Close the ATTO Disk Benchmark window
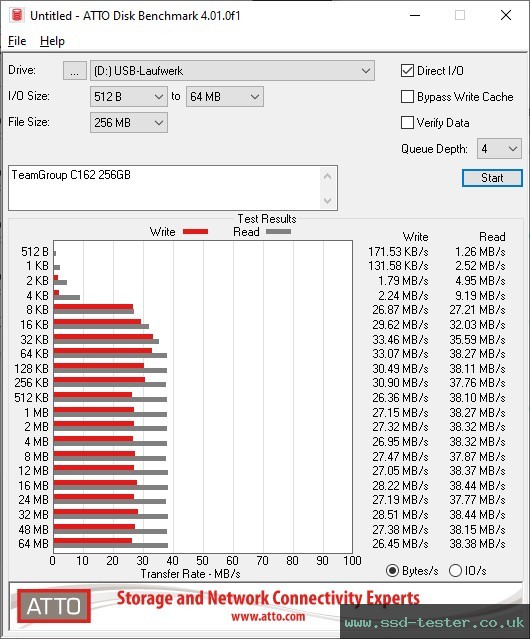Screen dimensions: 530x639 point(506,15)
